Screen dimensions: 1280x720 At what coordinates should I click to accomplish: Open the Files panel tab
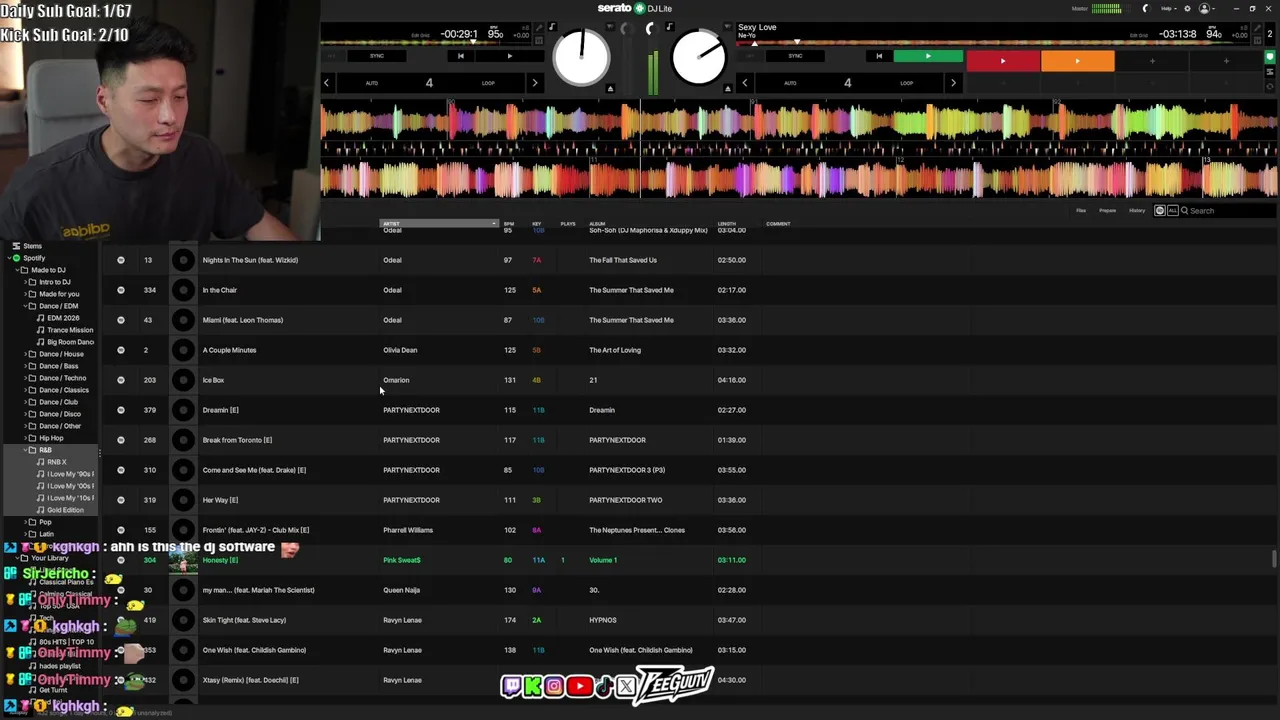pyautogui.click(x=1081, y=210)
